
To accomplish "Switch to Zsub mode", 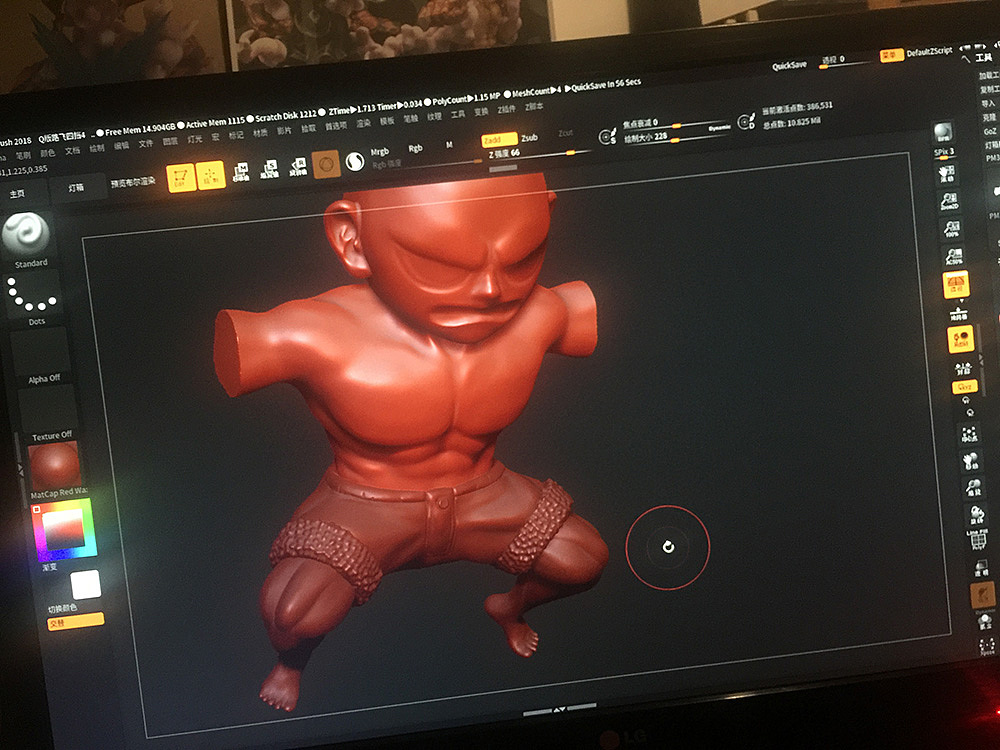I will 529,137.
